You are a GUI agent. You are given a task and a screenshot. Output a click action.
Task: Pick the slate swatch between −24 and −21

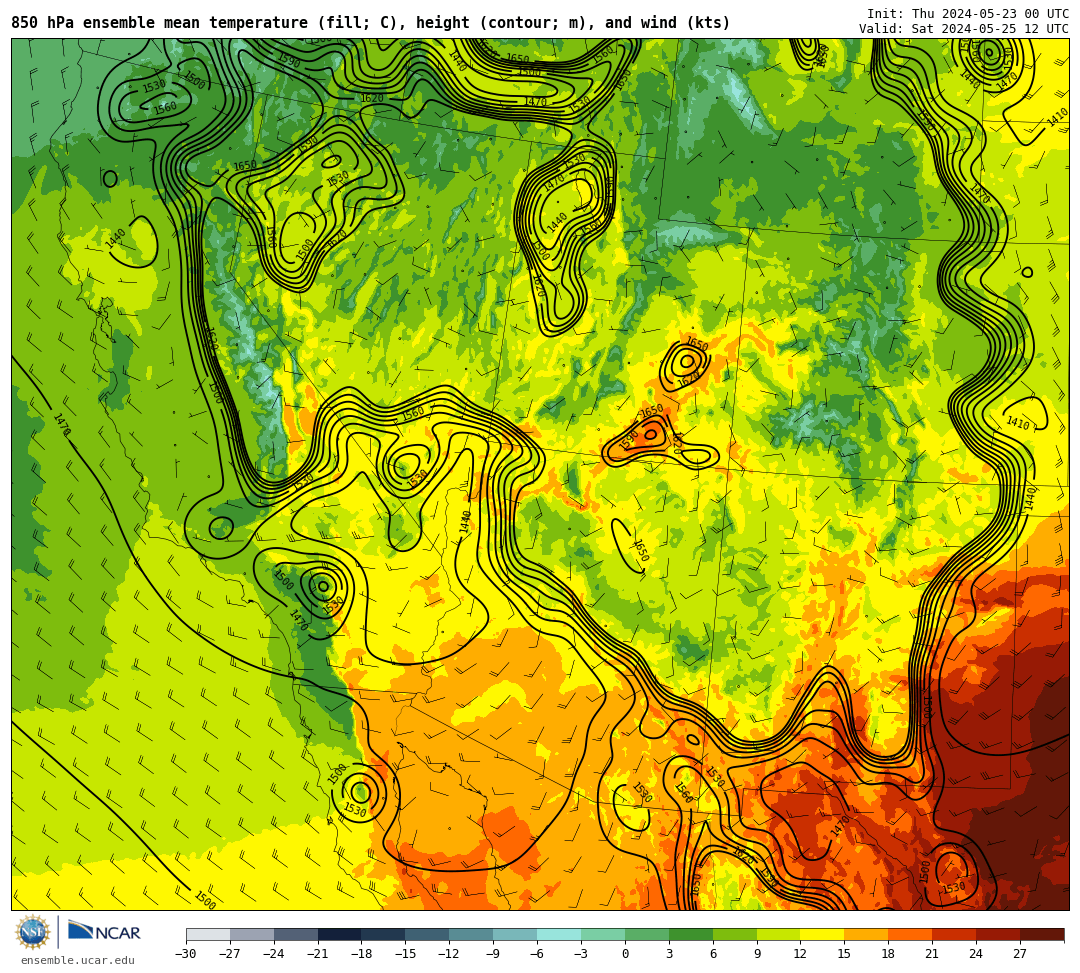(296, 934)
